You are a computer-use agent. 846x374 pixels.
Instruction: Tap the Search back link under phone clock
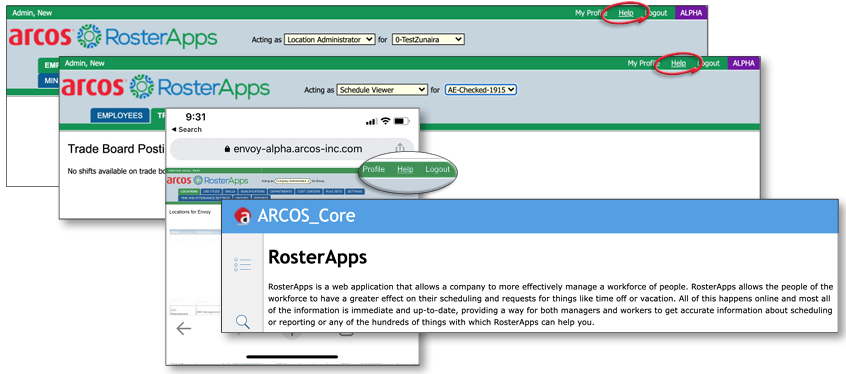click(187, 130)
